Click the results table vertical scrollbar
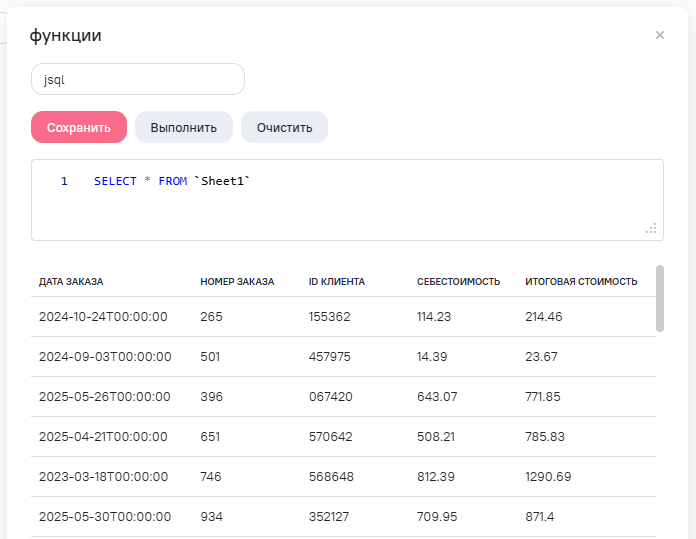 click(659, 298)
